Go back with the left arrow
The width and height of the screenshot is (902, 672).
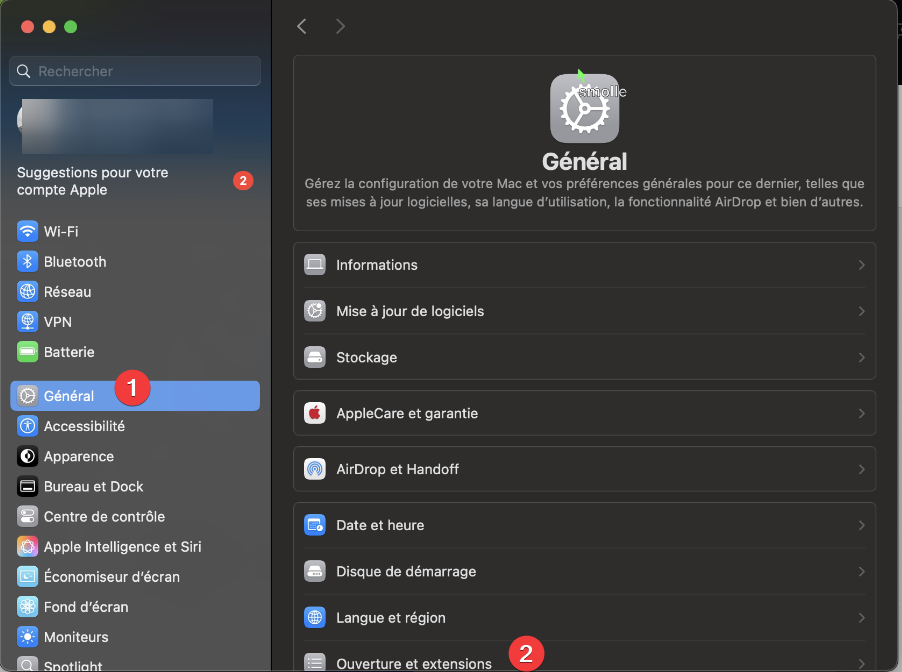[302, 26]
